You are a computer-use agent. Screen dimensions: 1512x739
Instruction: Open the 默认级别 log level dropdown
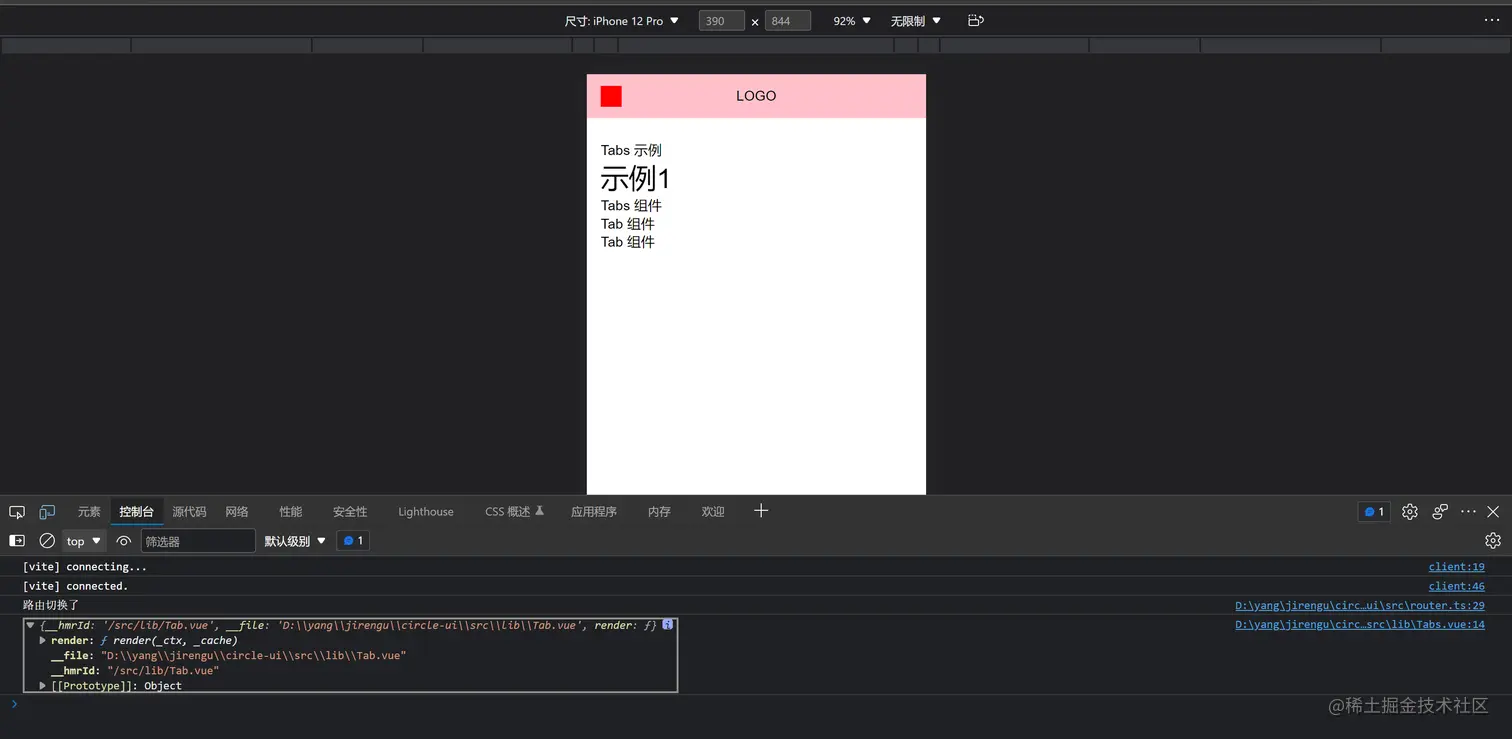tap(294, 540)
